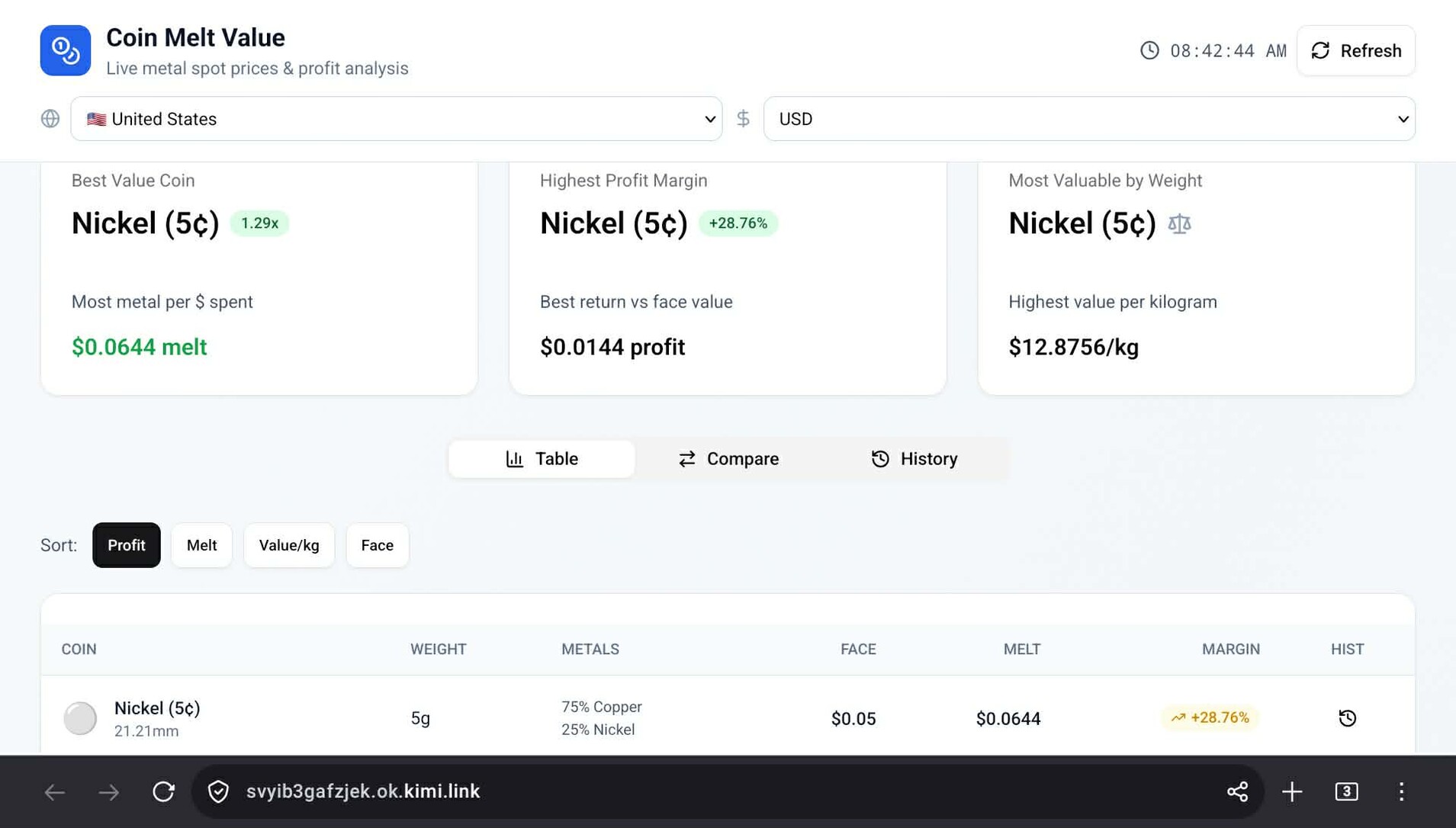Open the browser three-dot menu
This screenshot has height=828, width=1456.
click(1401, 791)
